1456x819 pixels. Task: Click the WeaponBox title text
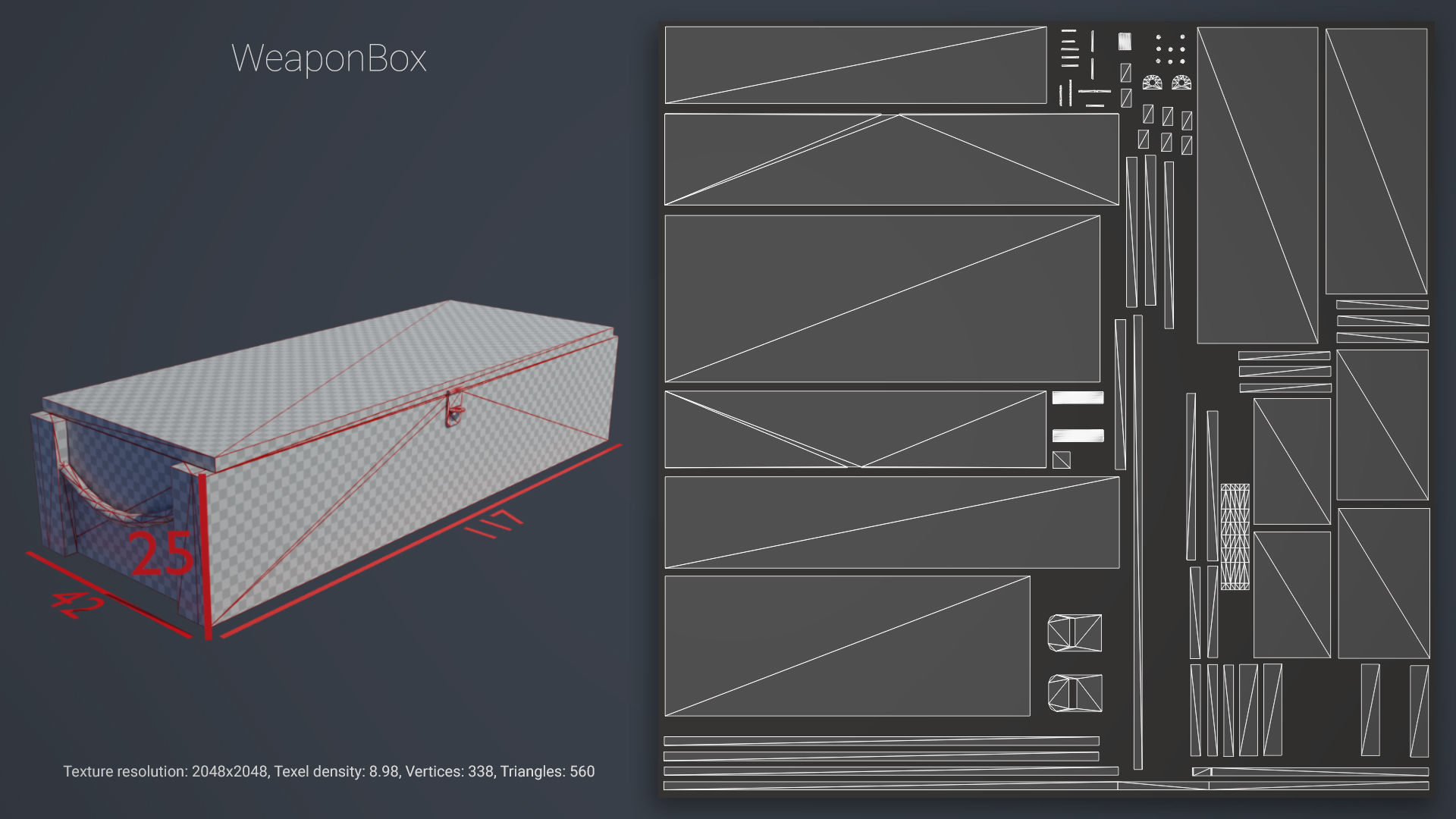click(329, 59)
